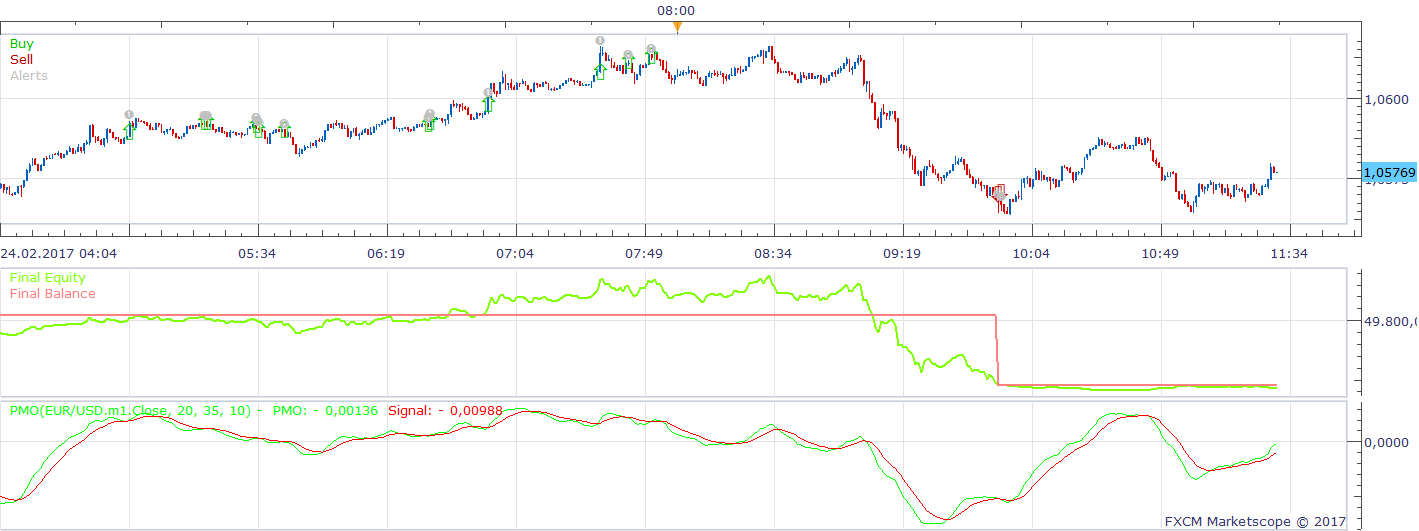Select the green buy arrow on the 04:04 gridline

click(x=128, y=131)
